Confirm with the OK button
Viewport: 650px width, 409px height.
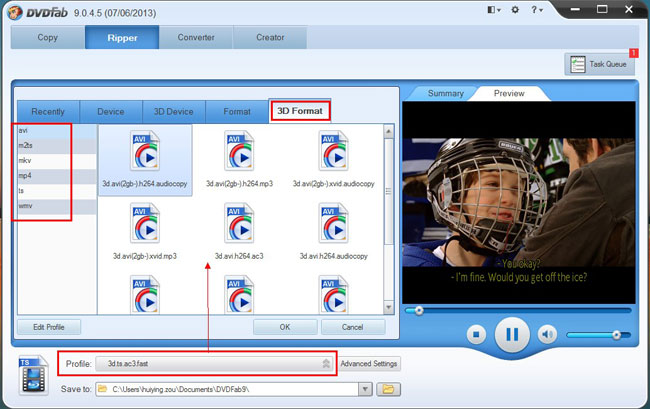point(285,327)
